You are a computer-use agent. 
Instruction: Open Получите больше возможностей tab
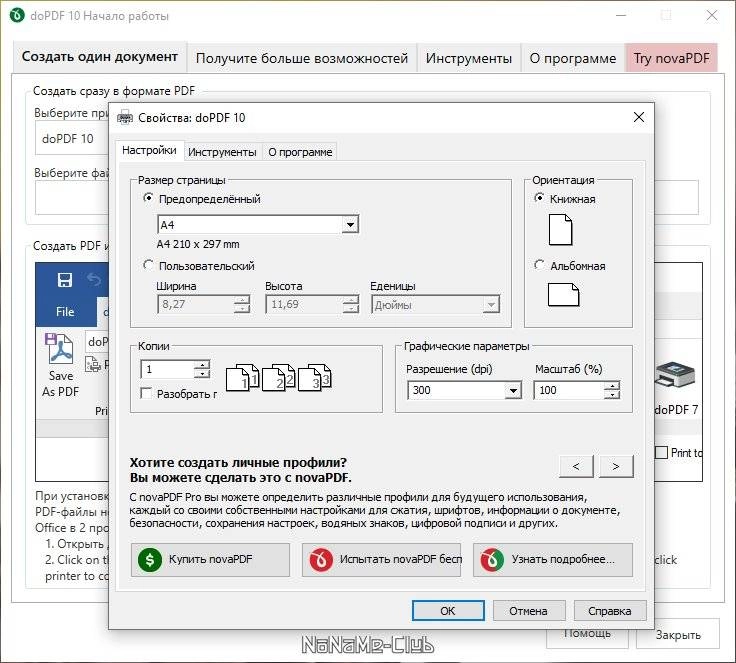pos(302,58)
